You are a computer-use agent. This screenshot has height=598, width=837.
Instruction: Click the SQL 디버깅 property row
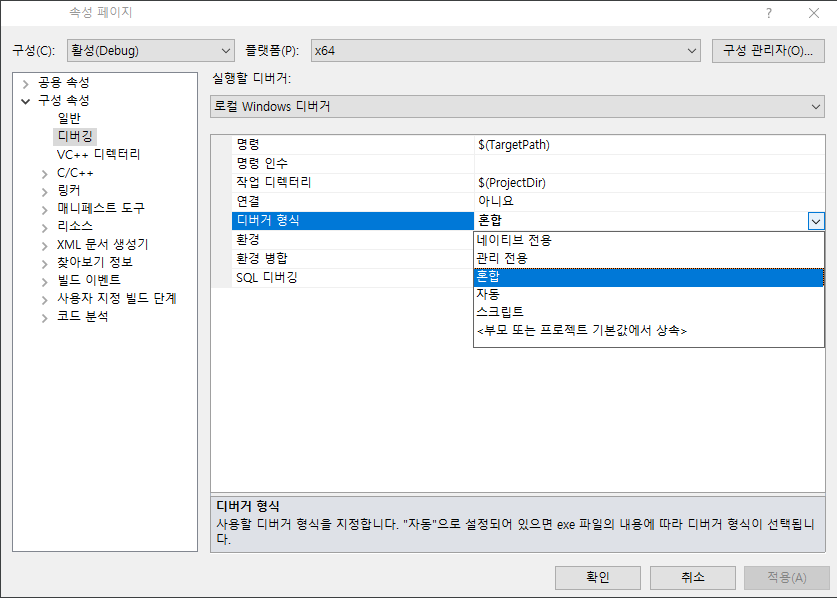pos(353,278)
